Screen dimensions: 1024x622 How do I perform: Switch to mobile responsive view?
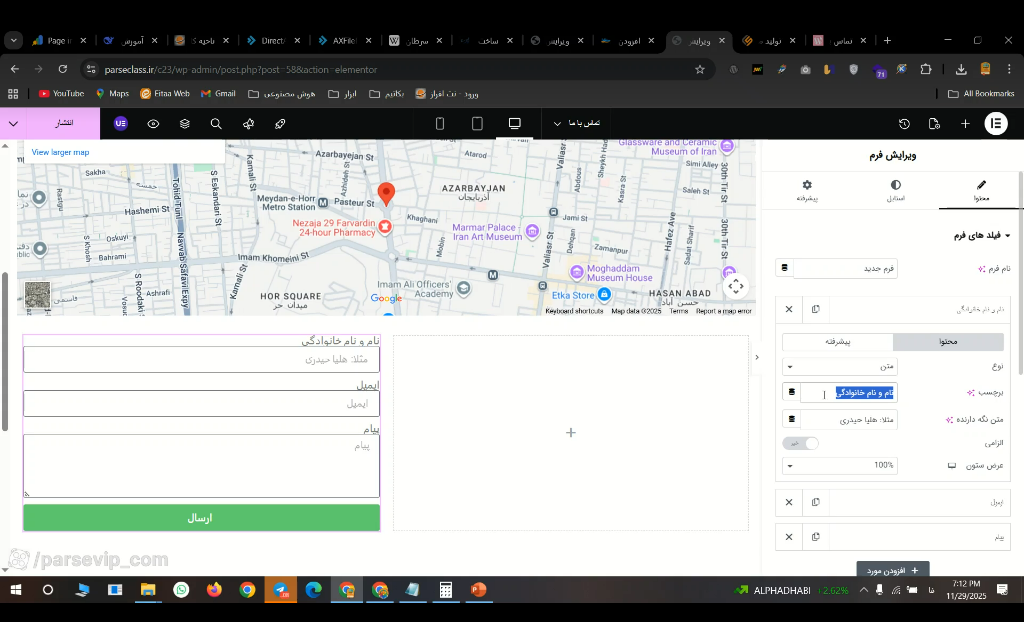point(440,123)
